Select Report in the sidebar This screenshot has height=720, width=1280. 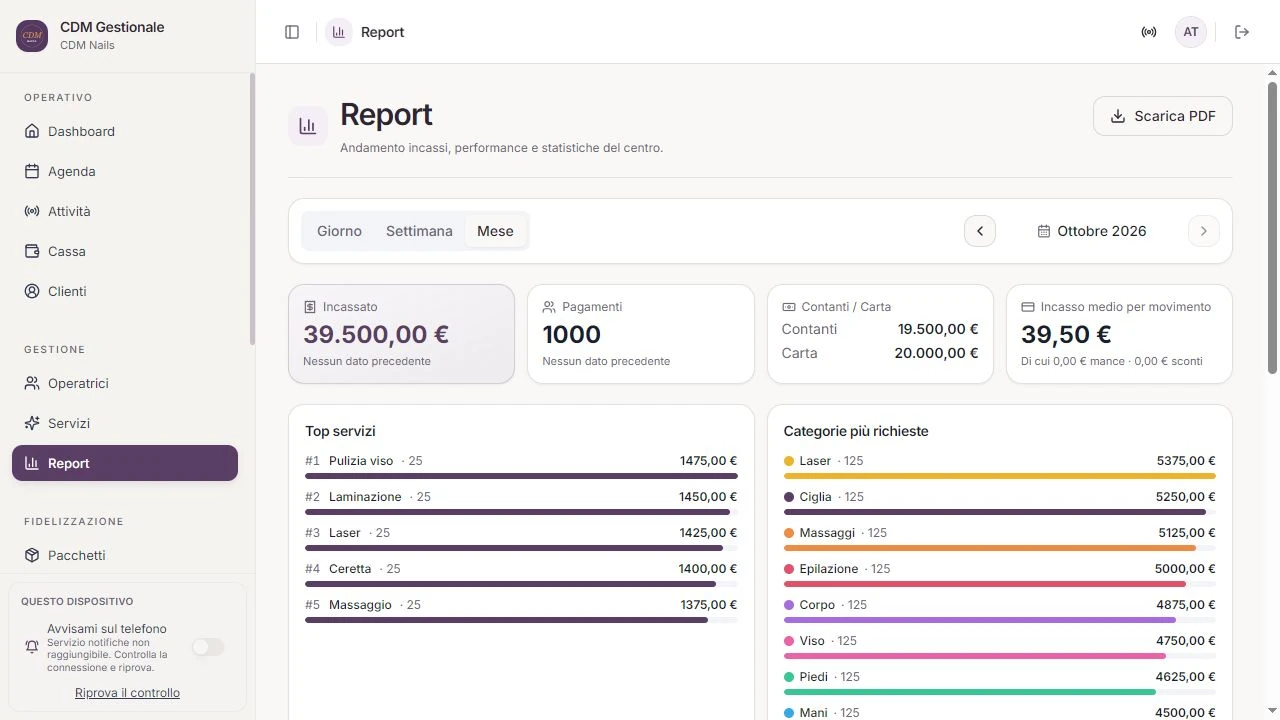tap(125, 463)
